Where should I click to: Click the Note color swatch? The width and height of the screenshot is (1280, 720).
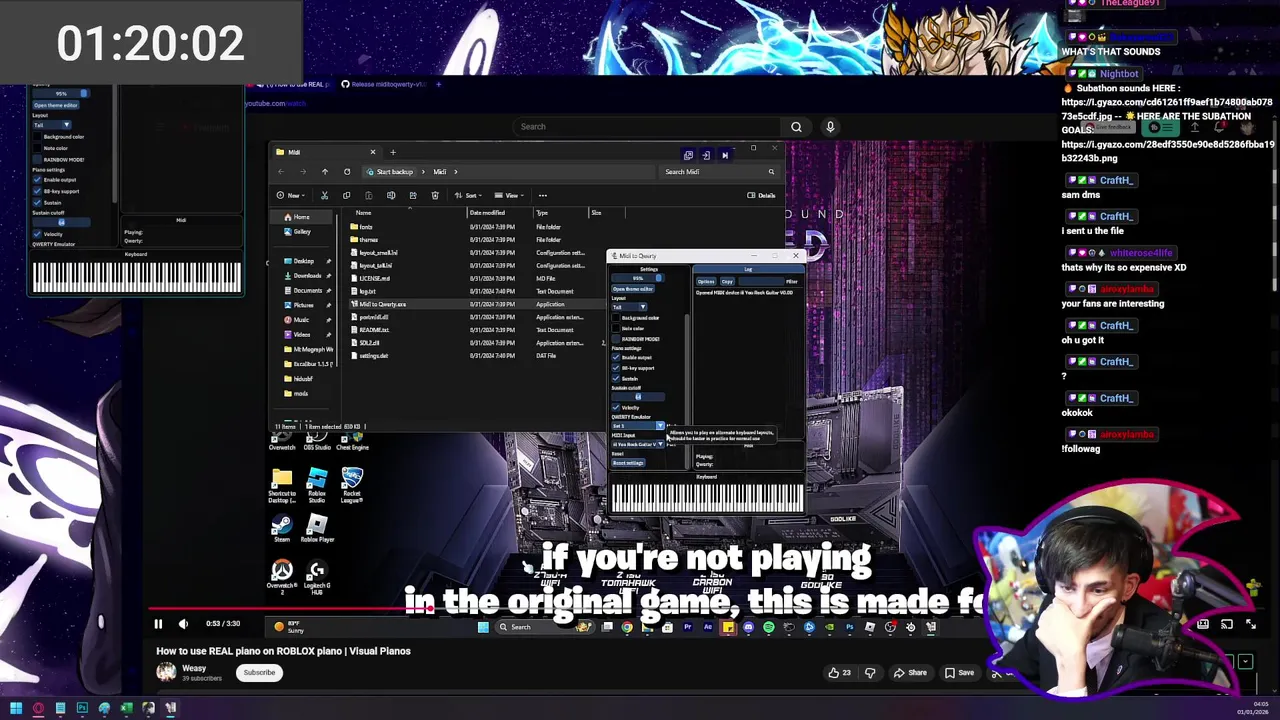[x=616, y=328]
